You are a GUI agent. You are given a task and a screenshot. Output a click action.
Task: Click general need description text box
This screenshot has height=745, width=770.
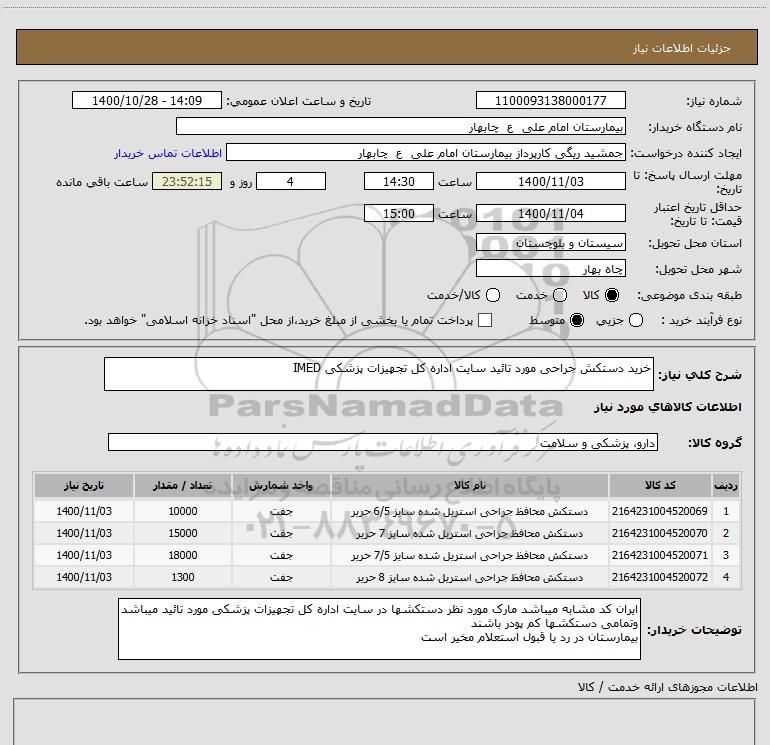tap(379, 374)
